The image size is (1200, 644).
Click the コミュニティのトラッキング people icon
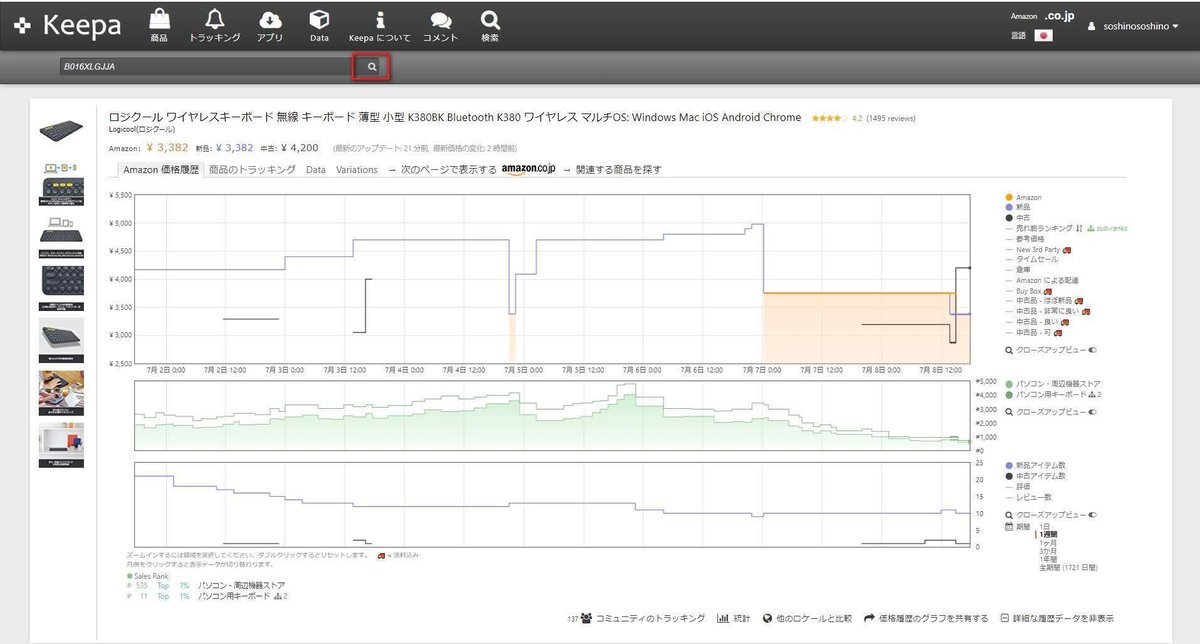pos(586,618)
